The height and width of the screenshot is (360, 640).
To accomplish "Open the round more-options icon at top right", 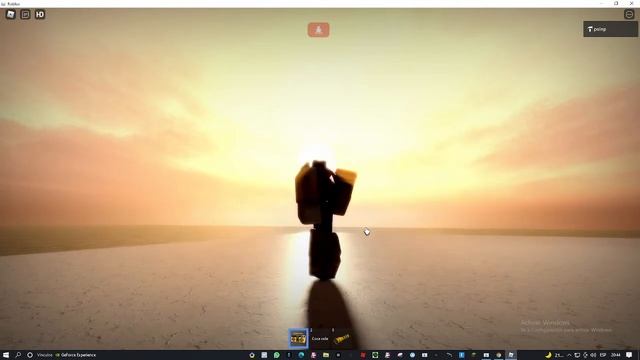I will (629, 14).
